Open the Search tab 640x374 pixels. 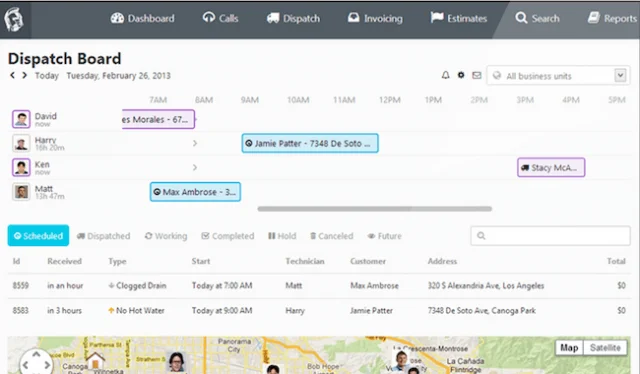point(537,18)
